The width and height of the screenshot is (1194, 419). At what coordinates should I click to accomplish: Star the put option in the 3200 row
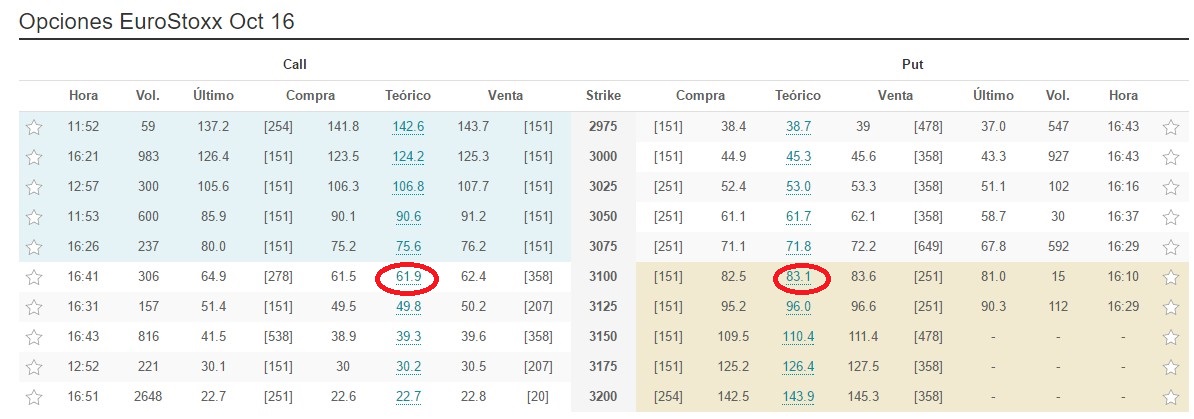point(1170,396)
